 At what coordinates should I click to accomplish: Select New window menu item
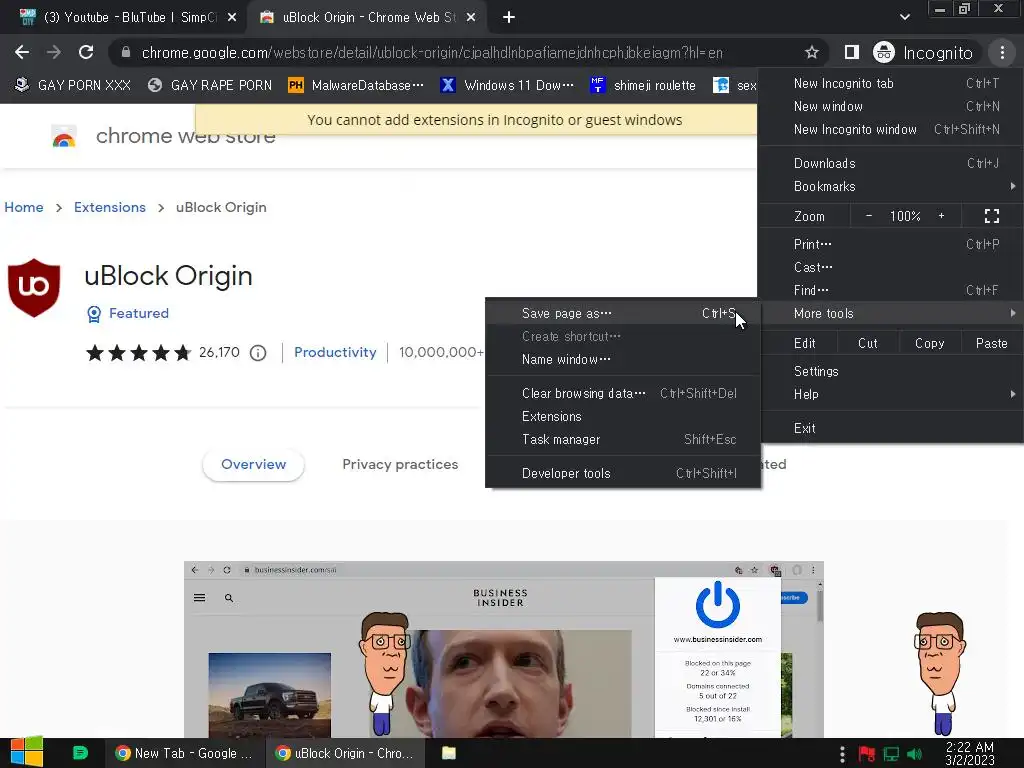(x=891, y=106)
